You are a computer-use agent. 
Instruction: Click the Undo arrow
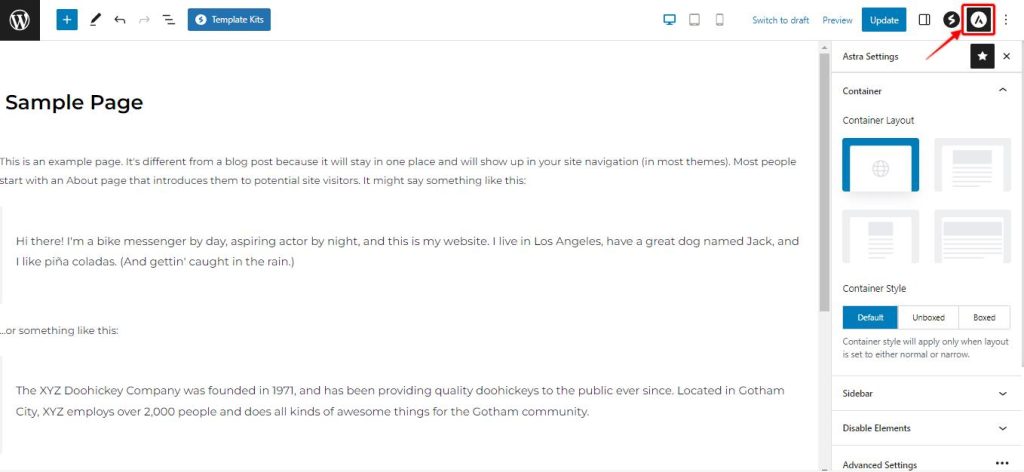120,20
